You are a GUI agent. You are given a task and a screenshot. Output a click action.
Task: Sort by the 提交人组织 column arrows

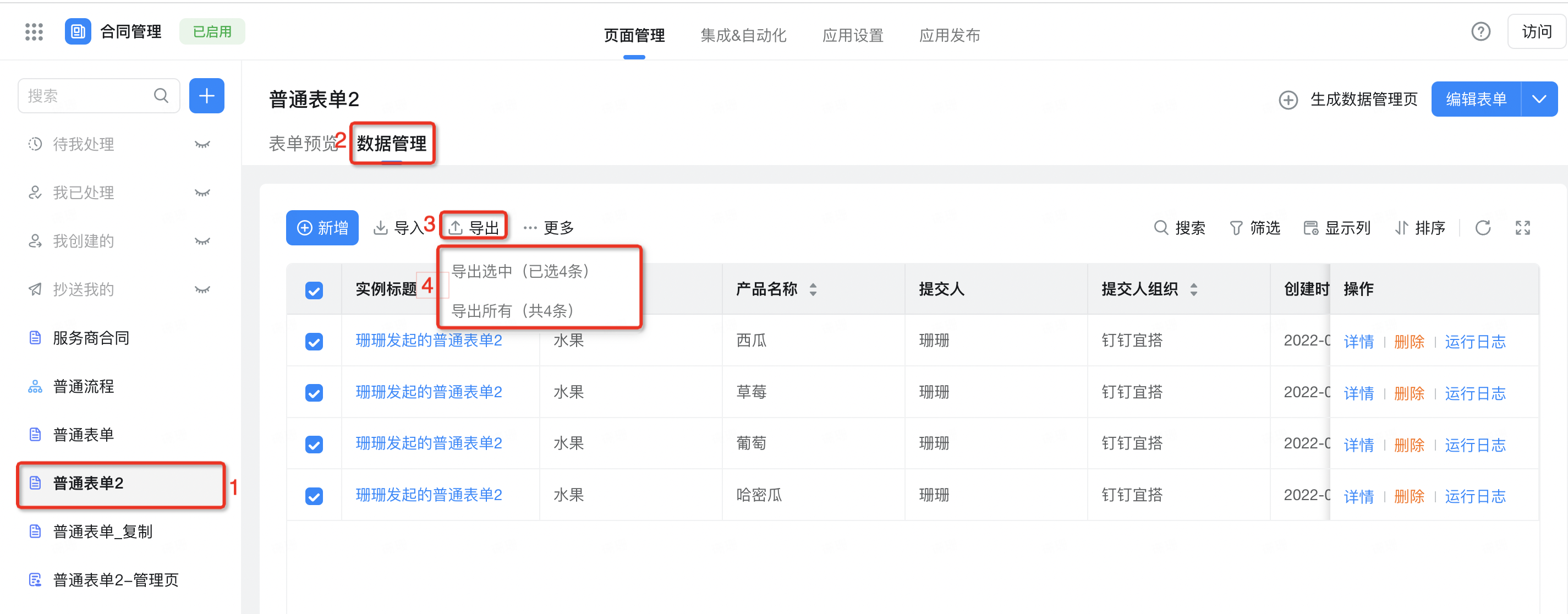pyautogui.click(x=1194, y=289)
